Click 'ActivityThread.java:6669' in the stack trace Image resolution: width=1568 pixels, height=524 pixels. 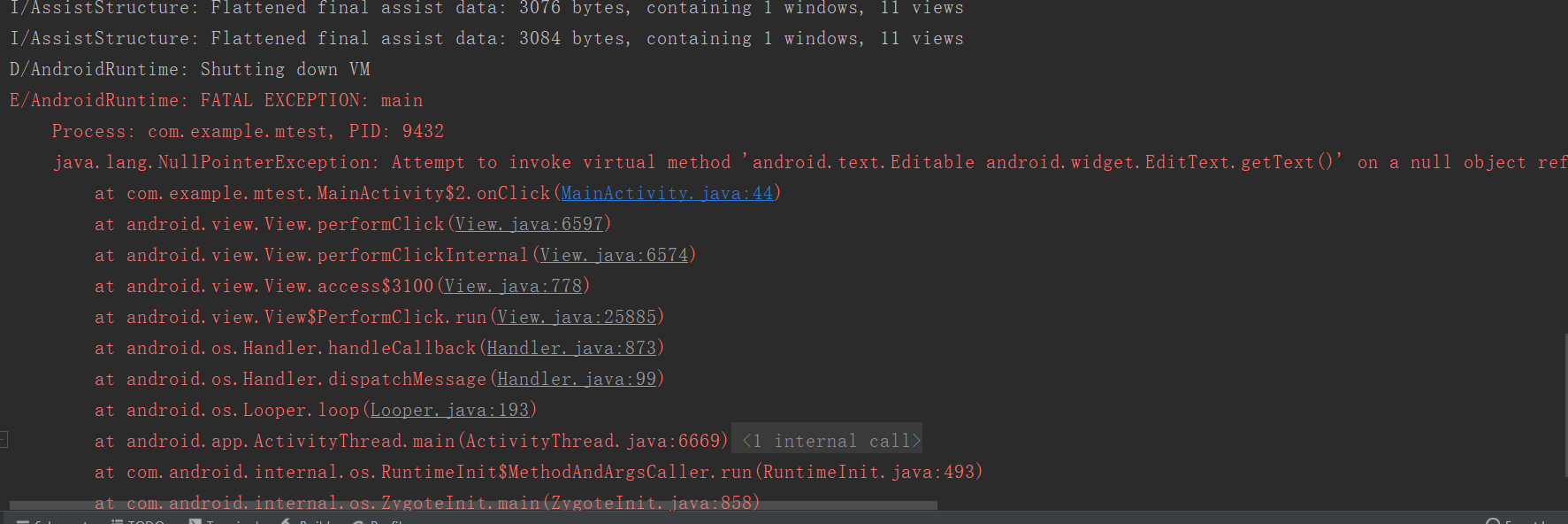pyautogui.click(x=593, y=441)
